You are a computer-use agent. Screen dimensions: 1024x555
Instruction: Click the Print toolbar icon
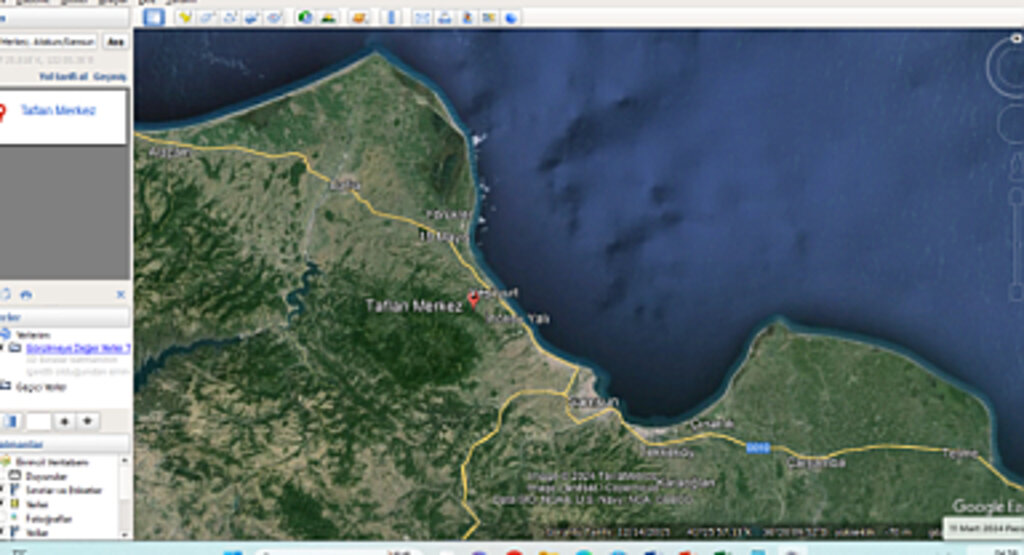coord(444,18)
